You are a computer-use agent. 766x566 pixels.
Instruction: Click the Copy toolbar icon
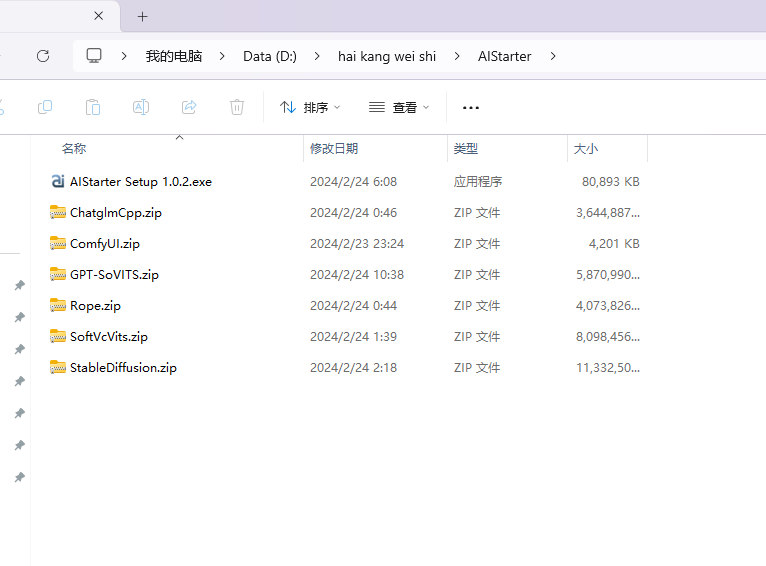45,107
